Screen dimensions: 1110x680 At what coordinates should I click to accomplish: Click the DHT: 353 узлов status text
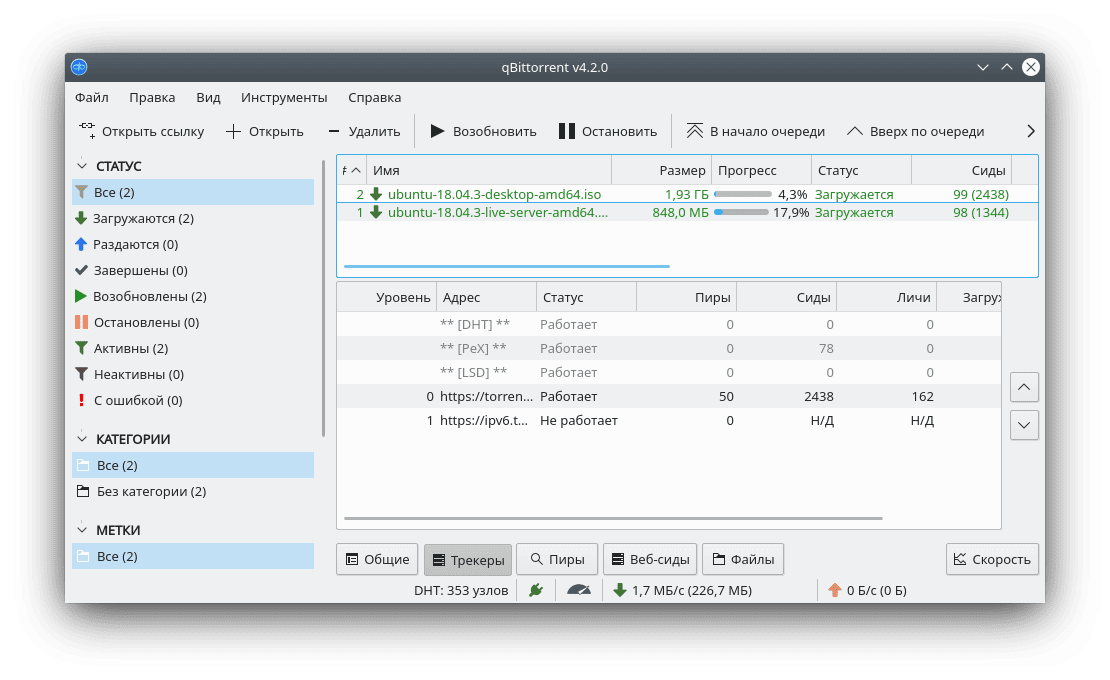[461, 590]
